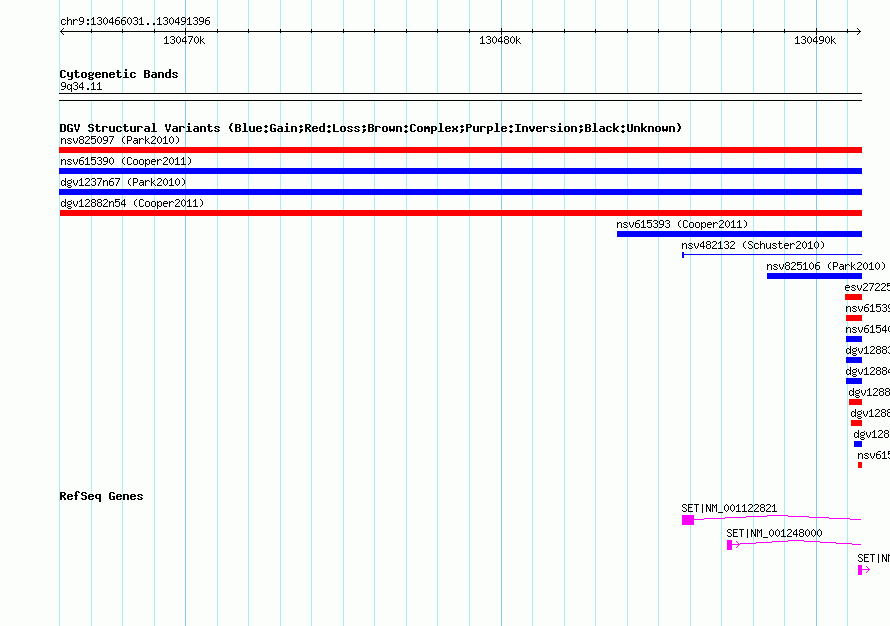Click the blue bar under dgv12883 label

coord(854,360)
